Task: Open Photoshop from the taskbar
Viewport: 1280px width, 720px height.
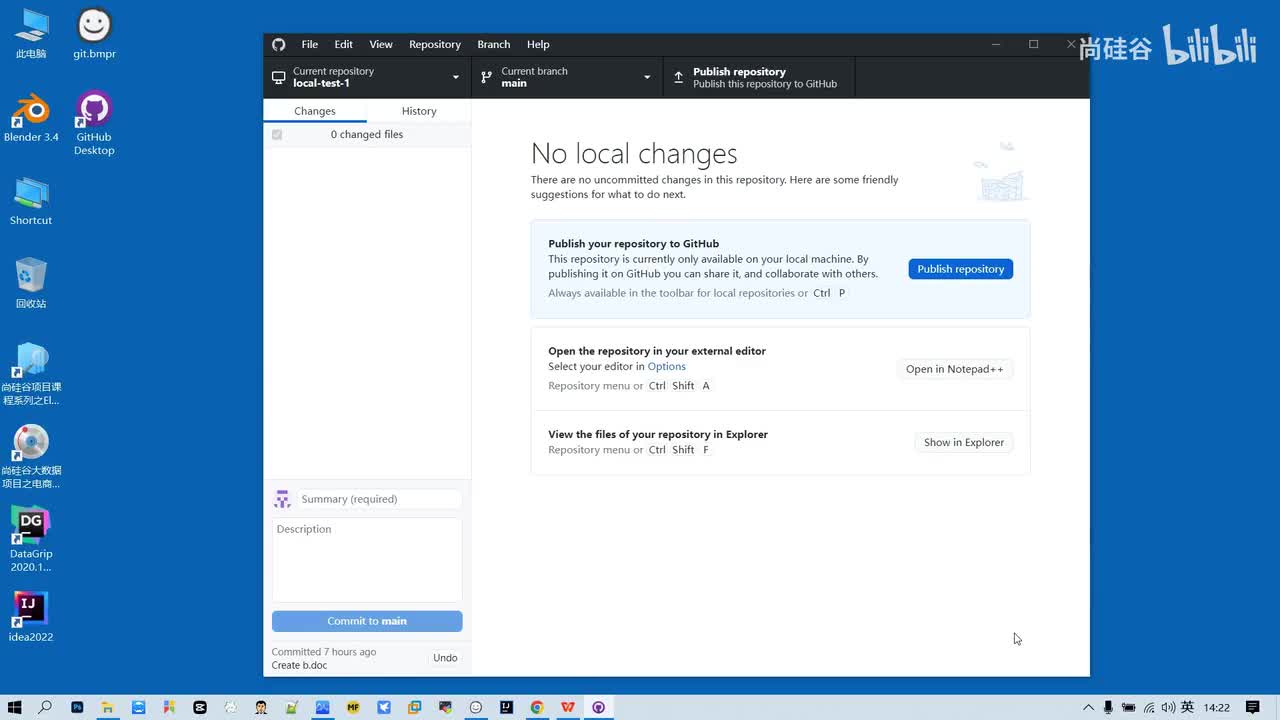Action: [x=77, y=707]
